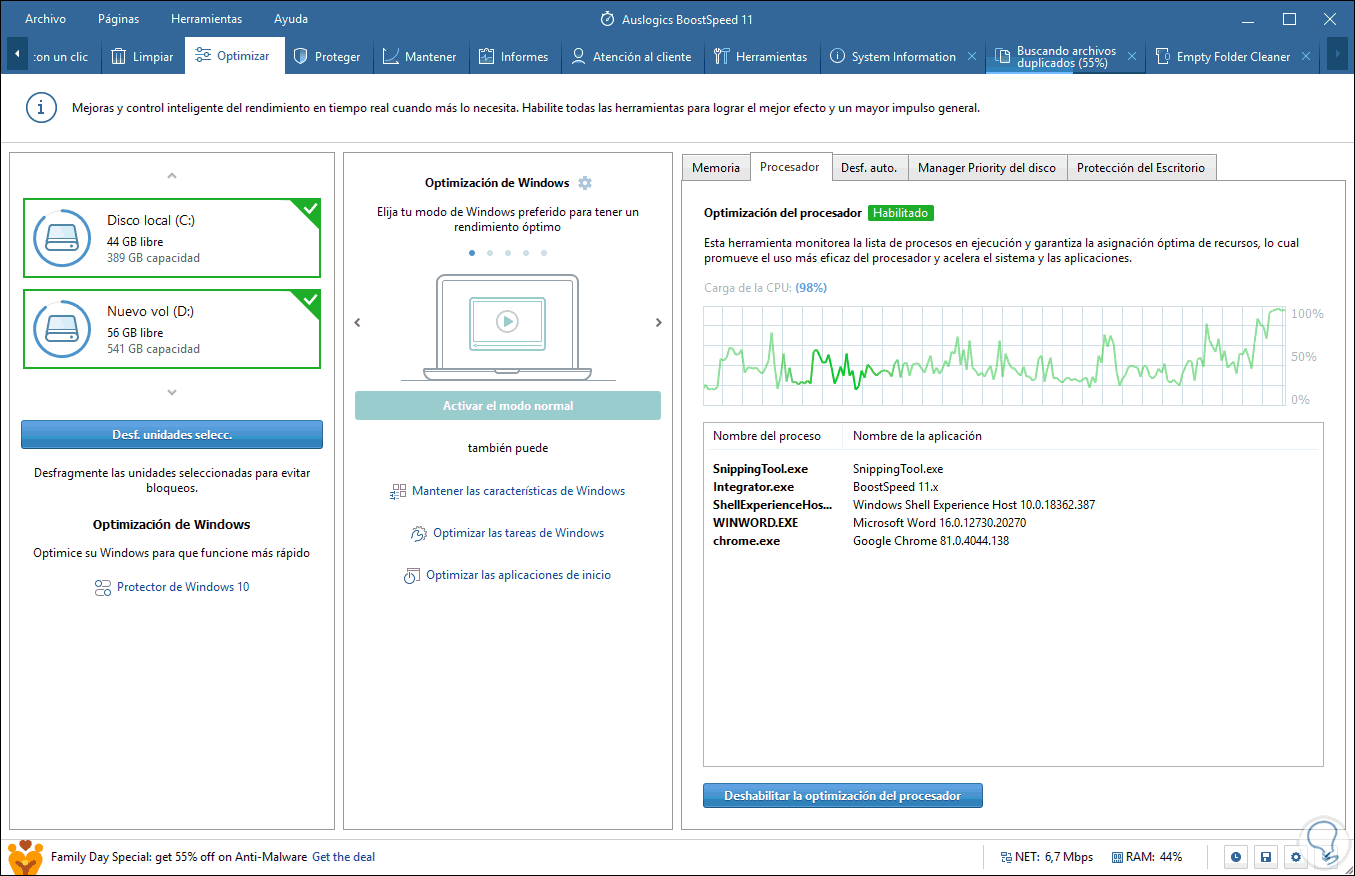Viewport: 1355px width, 876px height.
Task: Switch to the Desf. auto. tab
Action: point(869,168)
